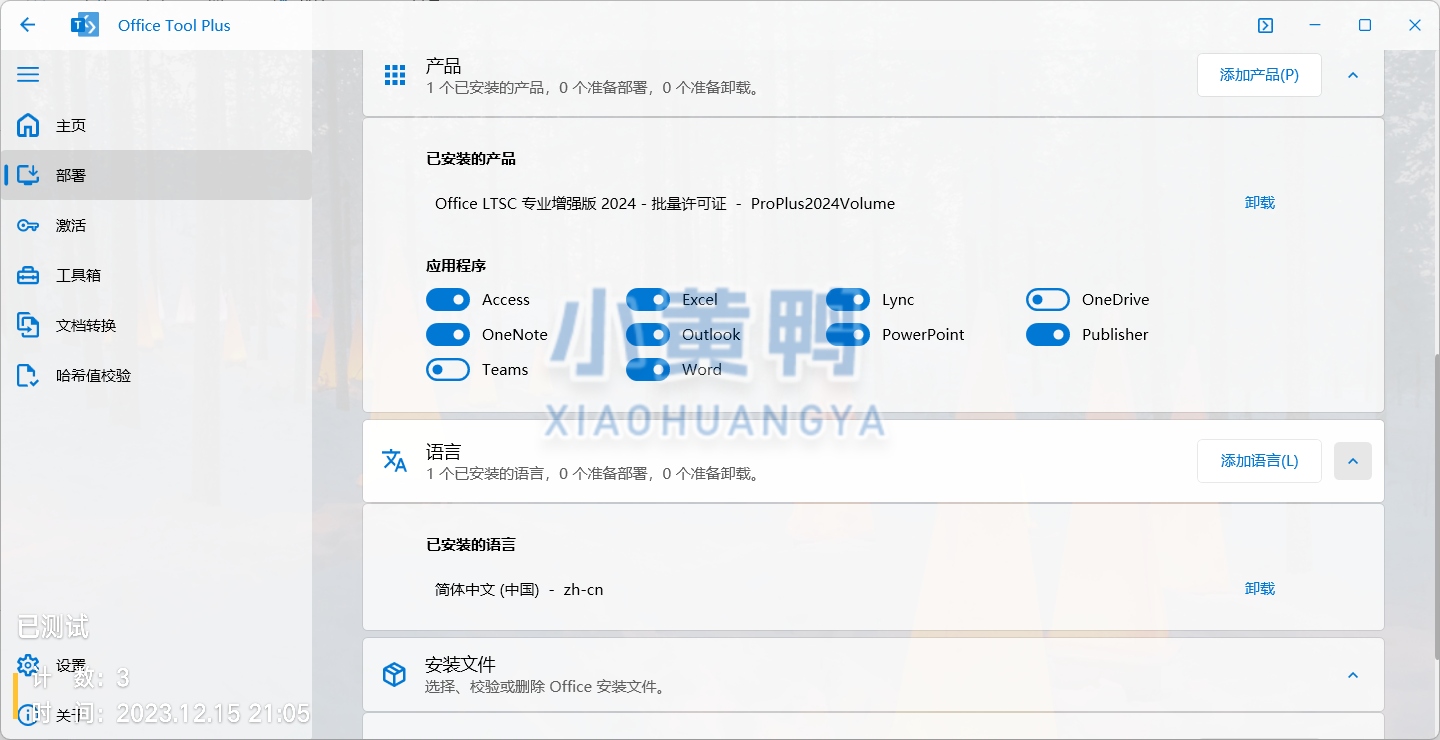
Task: Toggle the Lync application switch
Action: (x=848, y=300)
